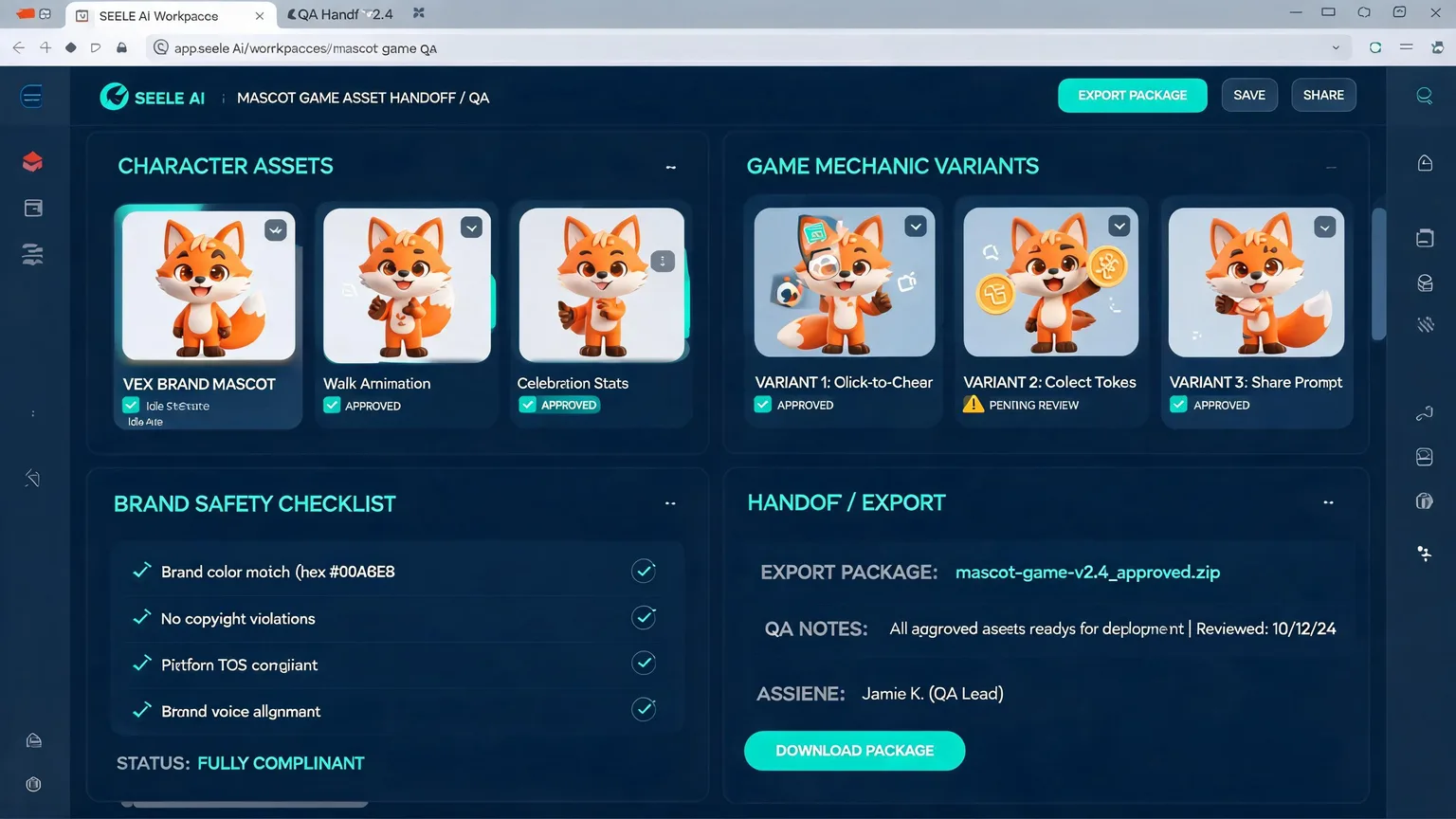Click the stacked lines icon in the left sidebar
The width and height of the screenshot is (1456, 819).
click(x=32, y=254)
